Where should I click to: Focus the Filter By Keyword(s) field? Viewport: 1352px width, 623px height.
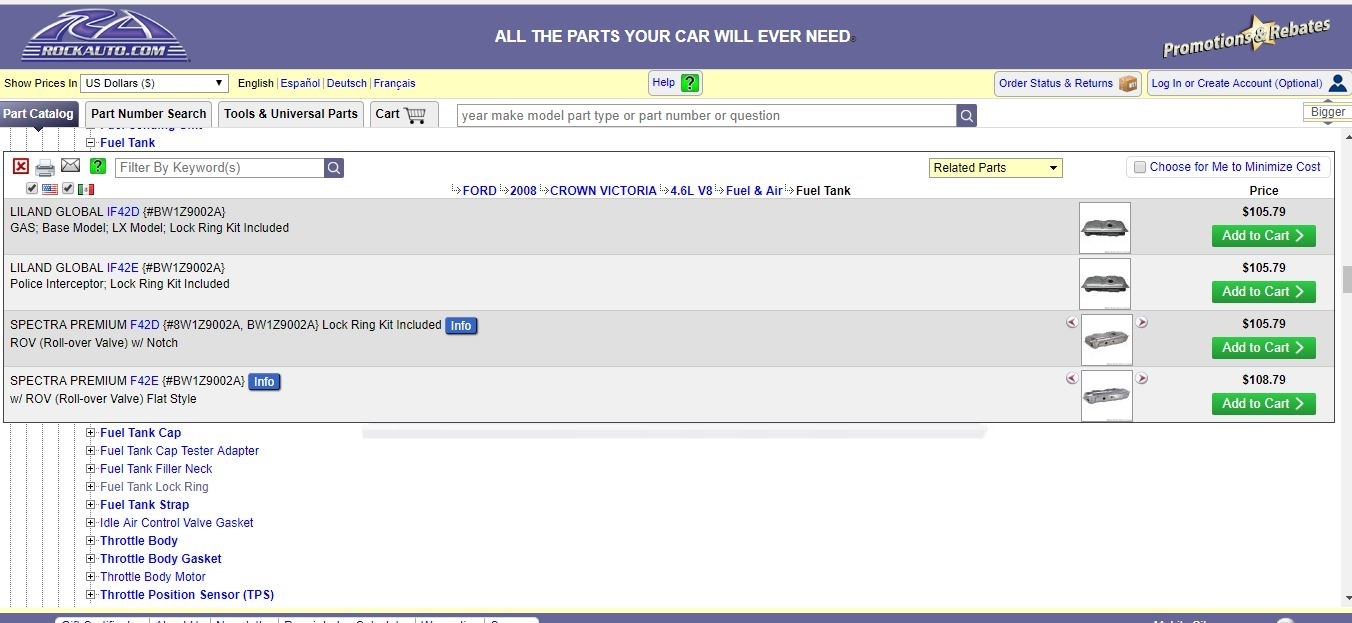click(x=220, y=168)
